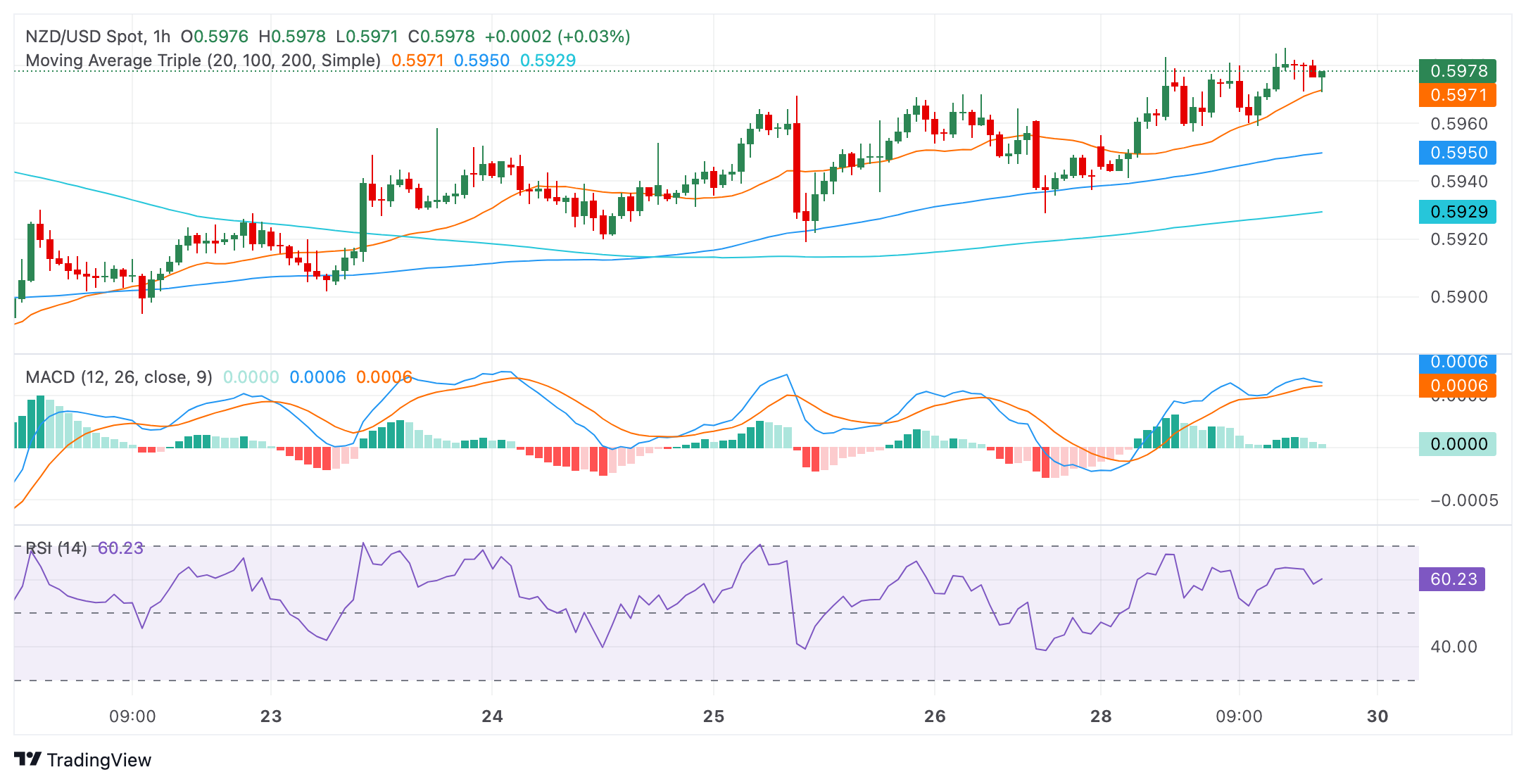Click the blue 0.5950 moving average tag
1526x784 pixels.
pyautogui.click(x=1457, y=153)
